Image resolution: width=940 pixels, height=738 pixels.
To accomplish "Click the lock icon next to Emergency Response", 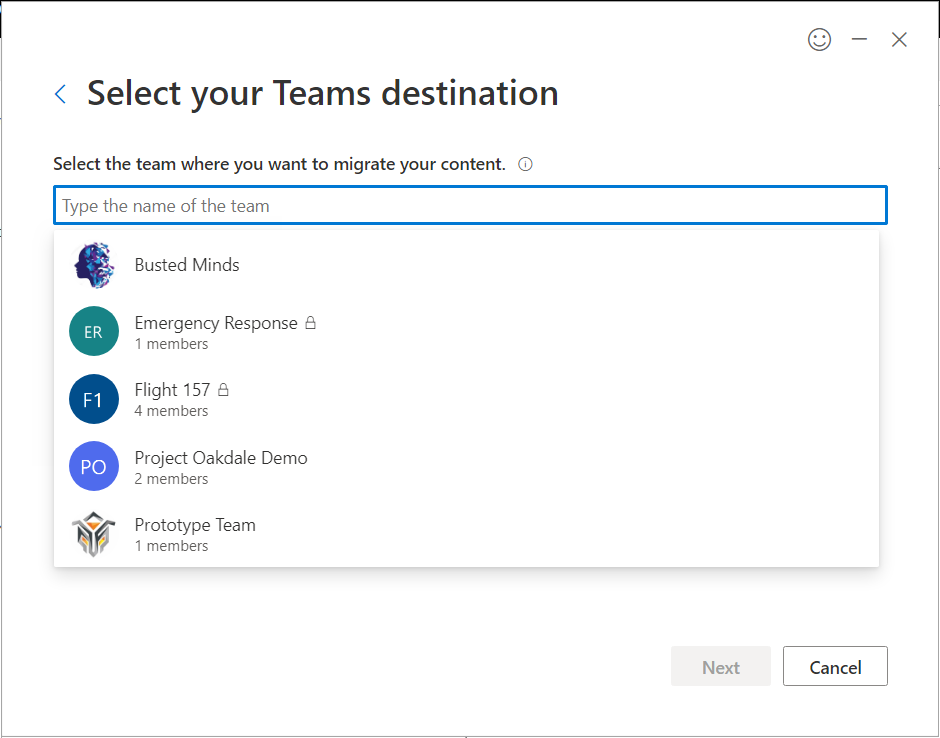I will click(x=311, y=323).
